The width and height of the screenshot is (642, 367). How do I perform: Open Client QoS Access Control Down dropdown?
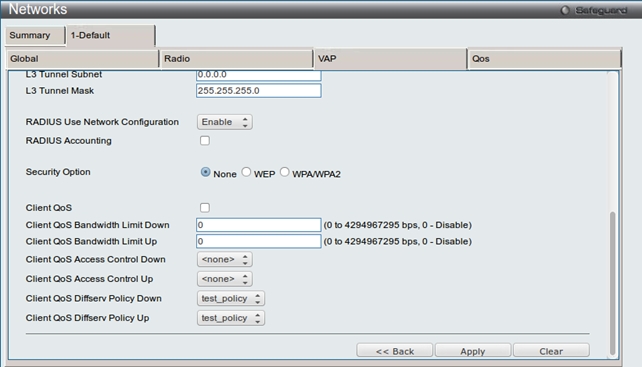[225, 259]
